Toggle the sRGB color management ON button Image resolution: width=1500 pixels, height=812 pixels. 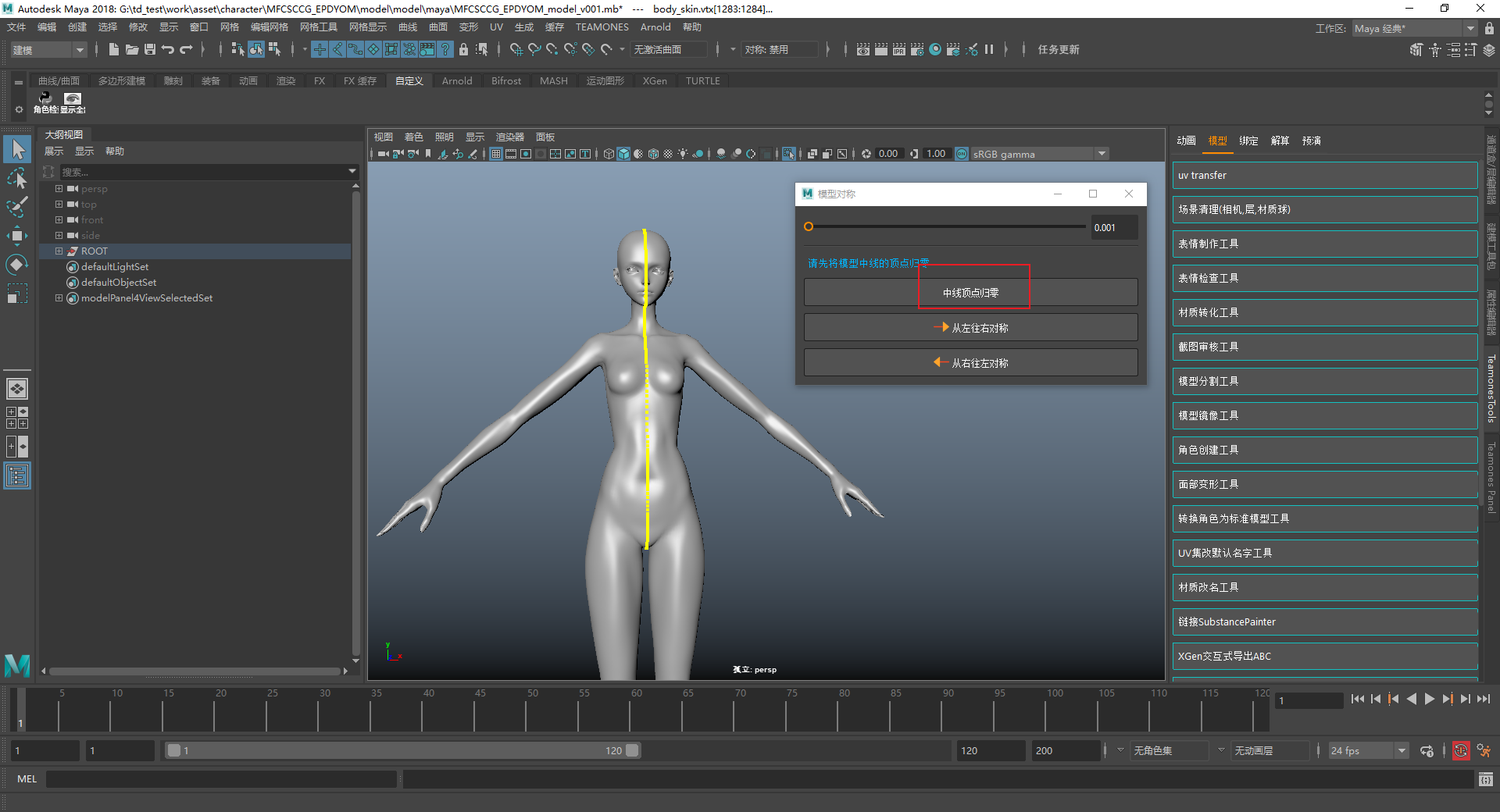962,154
